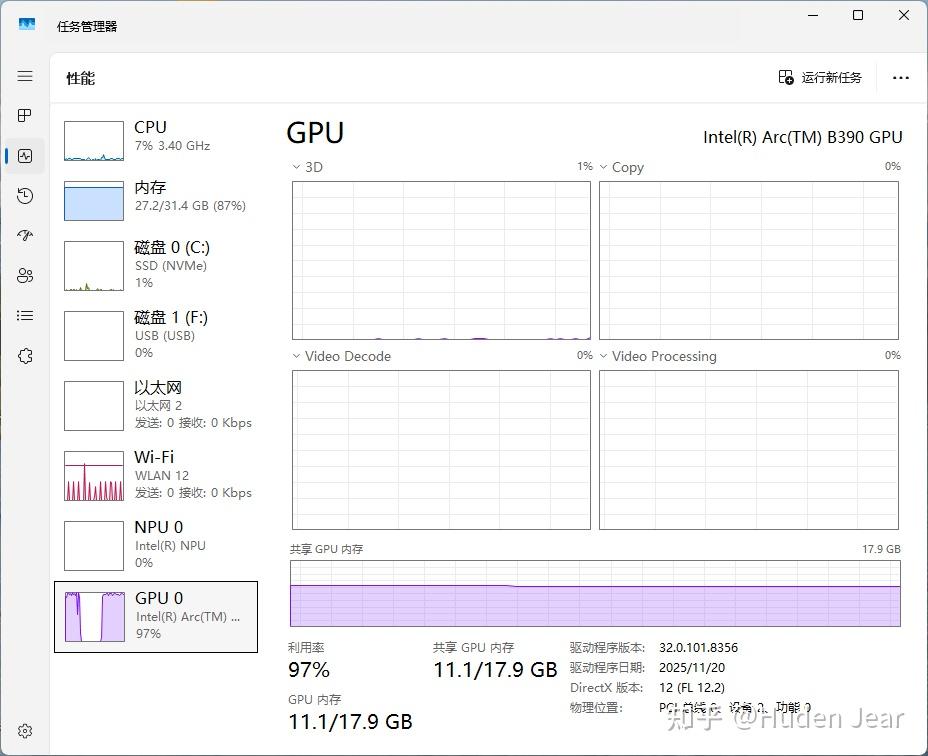Select the Performance page icon in sidebar
Image resolution: width=928 pixels, height=756 pixels.
(x=25, y=156)
